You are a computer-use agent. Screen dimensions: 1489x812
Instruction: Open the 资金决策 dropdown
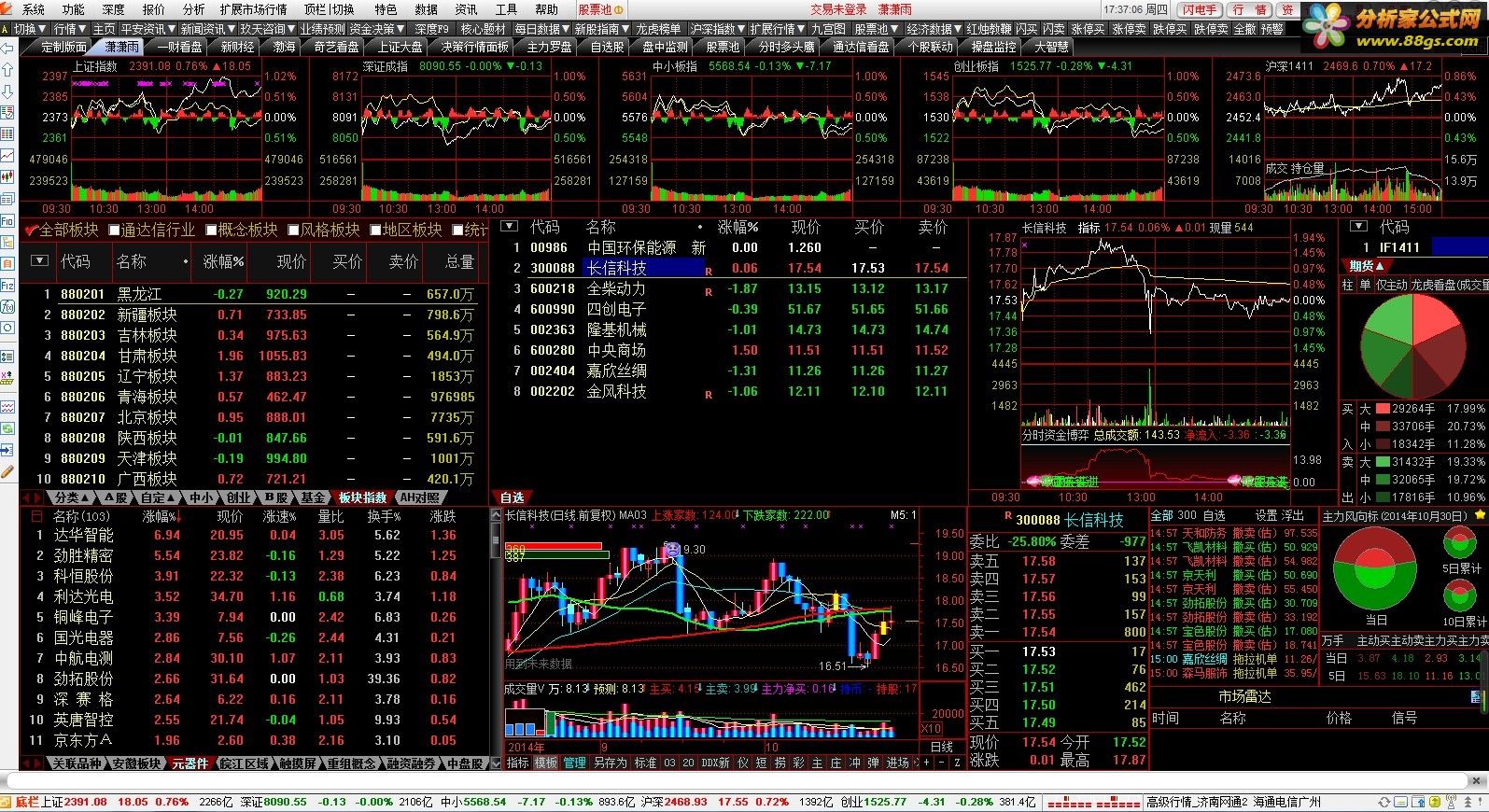(x=377, y=29)
